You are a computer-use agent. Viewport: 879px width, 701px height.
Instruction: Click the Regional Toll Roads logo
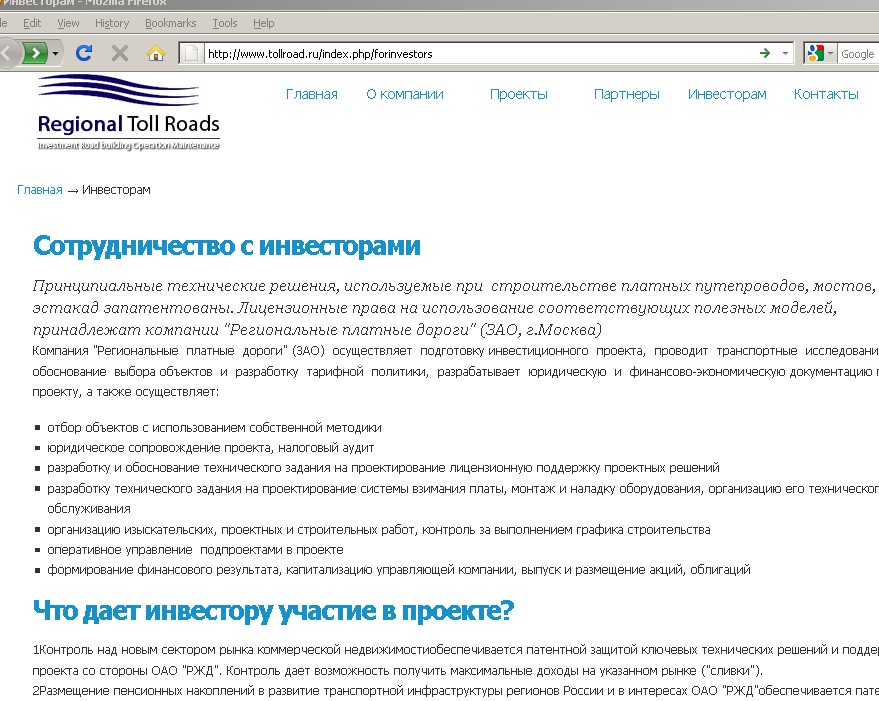pos(128,112)
